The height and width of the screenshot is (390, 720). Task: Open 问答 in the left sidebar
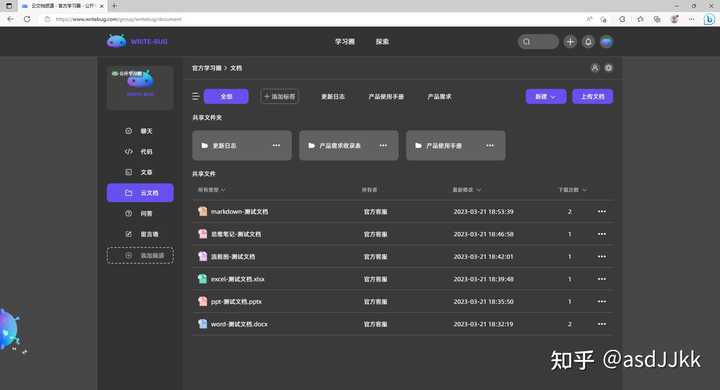click(140, 214)
